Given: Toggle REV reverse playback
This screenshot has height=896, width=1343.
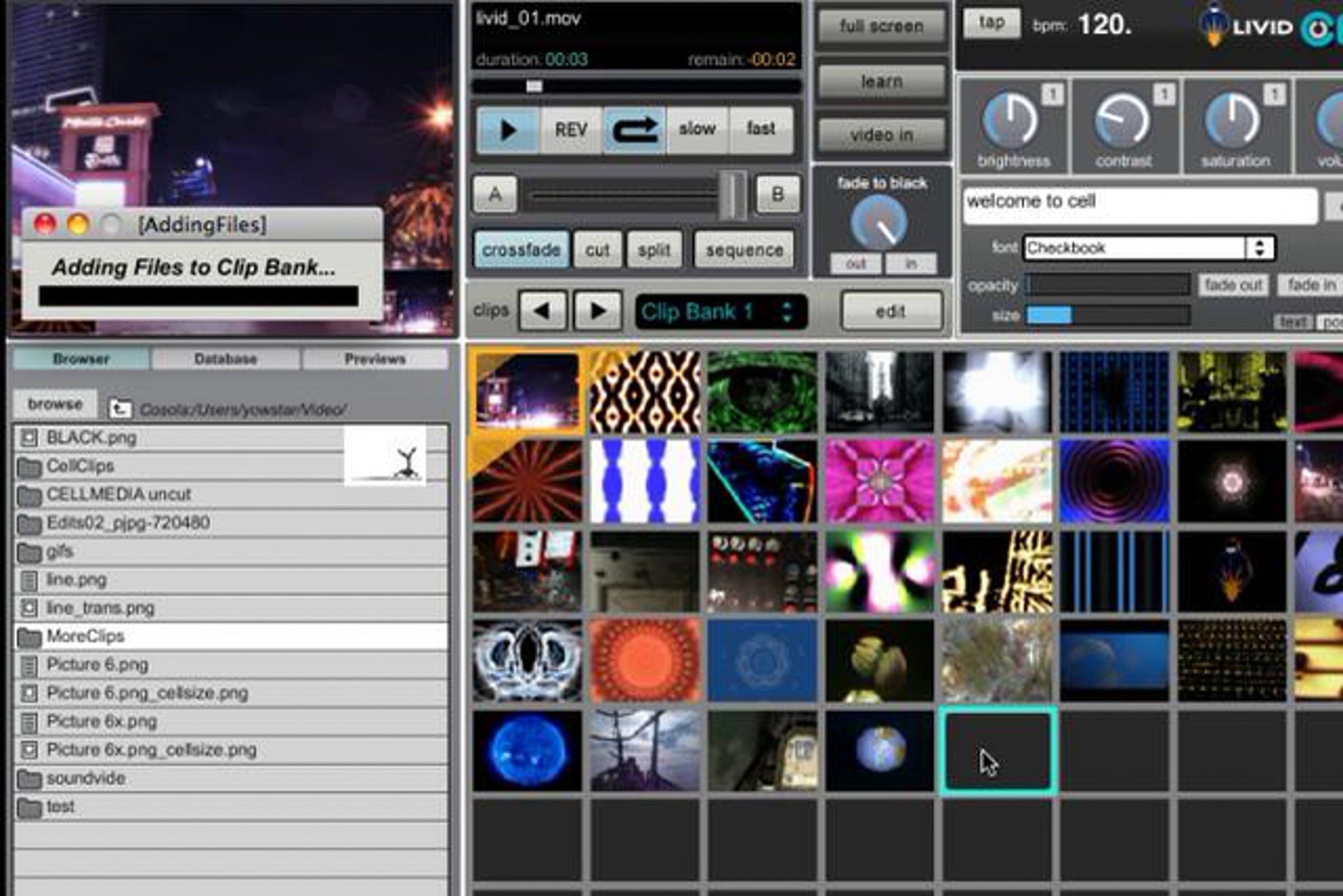Looking at the screenshot, I should pyautogui.click(x=571, y=130).
